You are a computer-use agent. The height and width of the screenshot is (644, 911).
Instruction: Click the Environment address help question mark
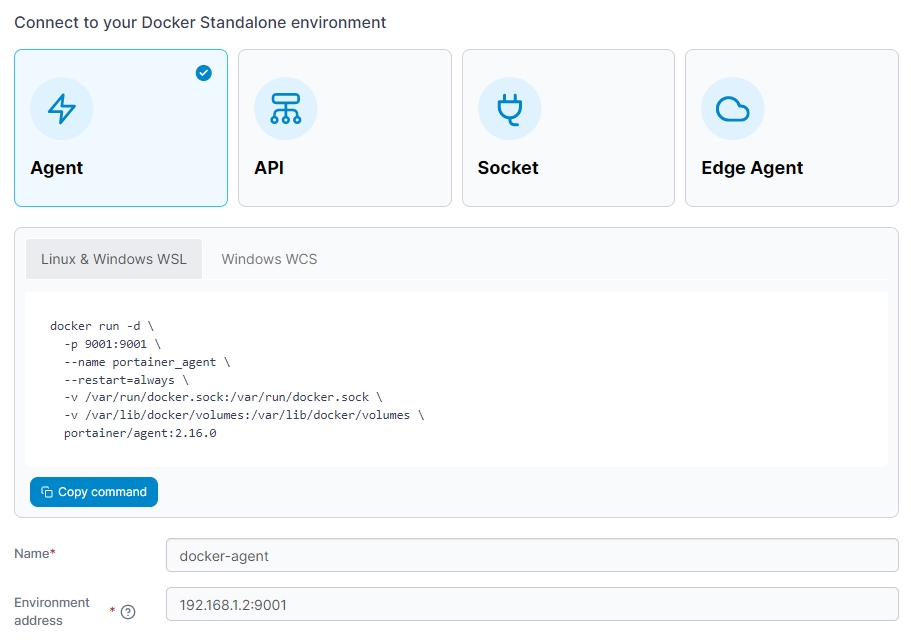pyautogui.click(x=128, y=612)
